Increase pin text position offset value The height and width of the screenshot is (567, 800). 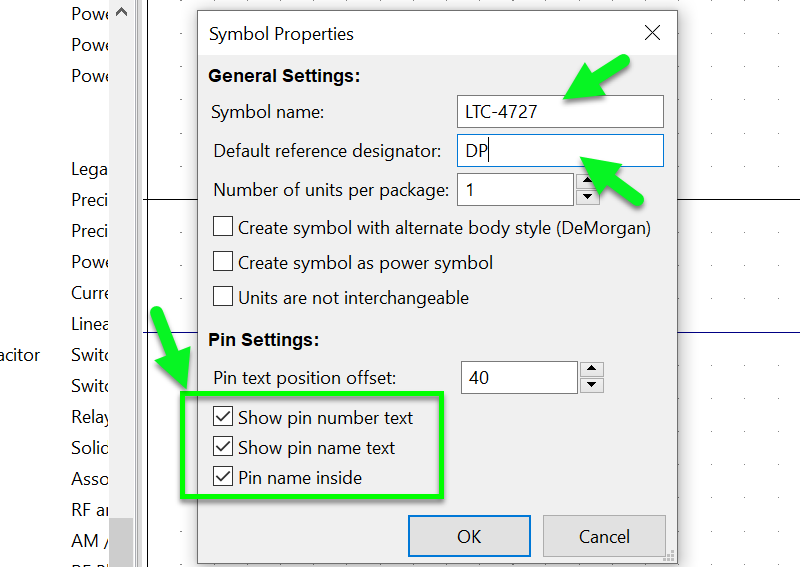click(x=591, y=369)
